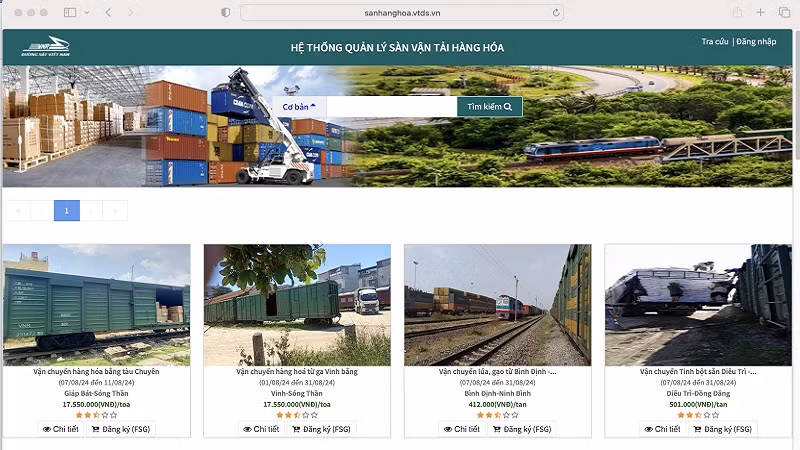Image resolution: width=800 pixels, height=450 pixels.
Task: Click the Safari sidebar toggle icon
Action: pyautogui.click(x=70, y=12)
